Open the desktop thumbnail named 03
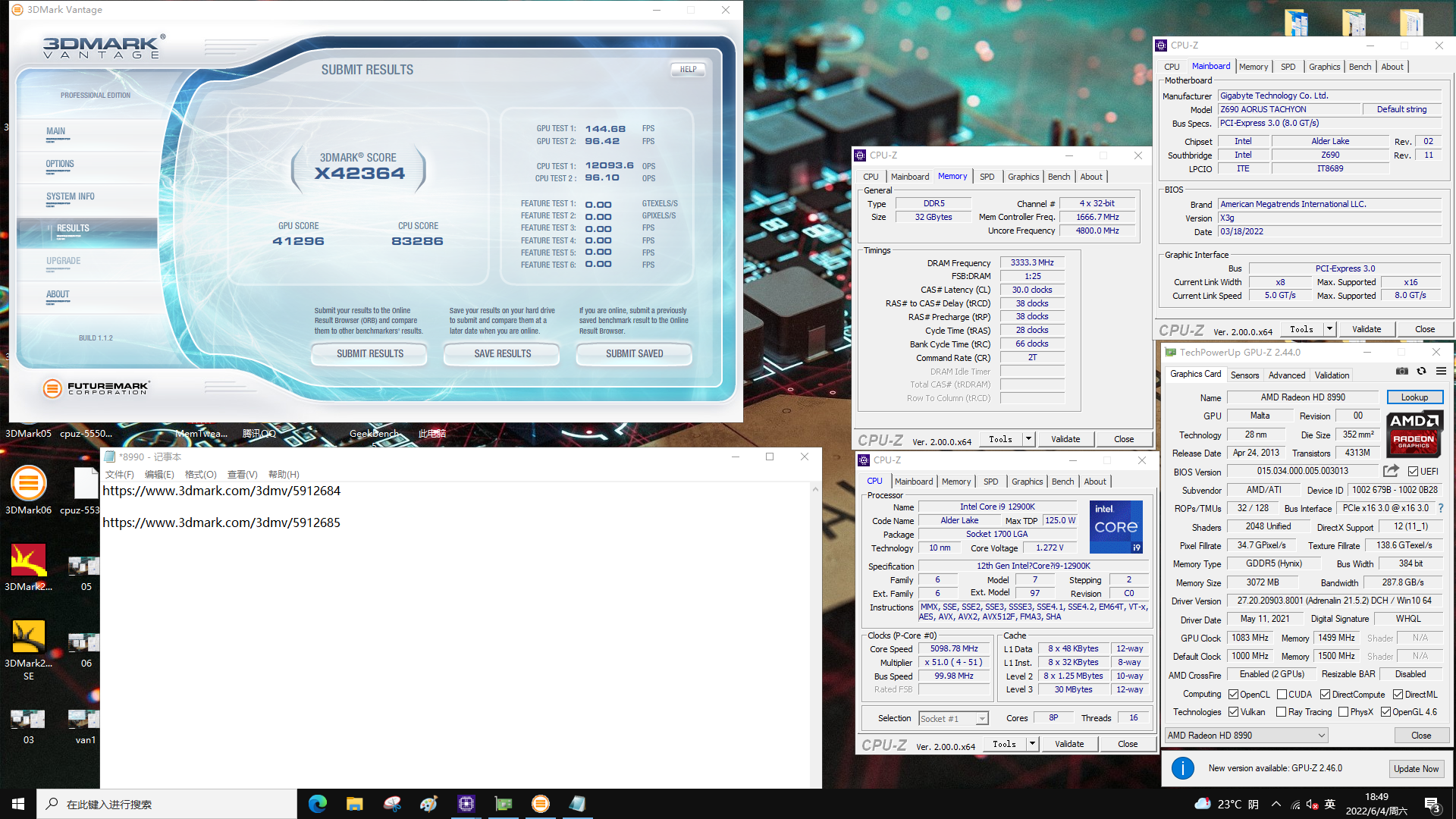 click(x=29, y=726)
